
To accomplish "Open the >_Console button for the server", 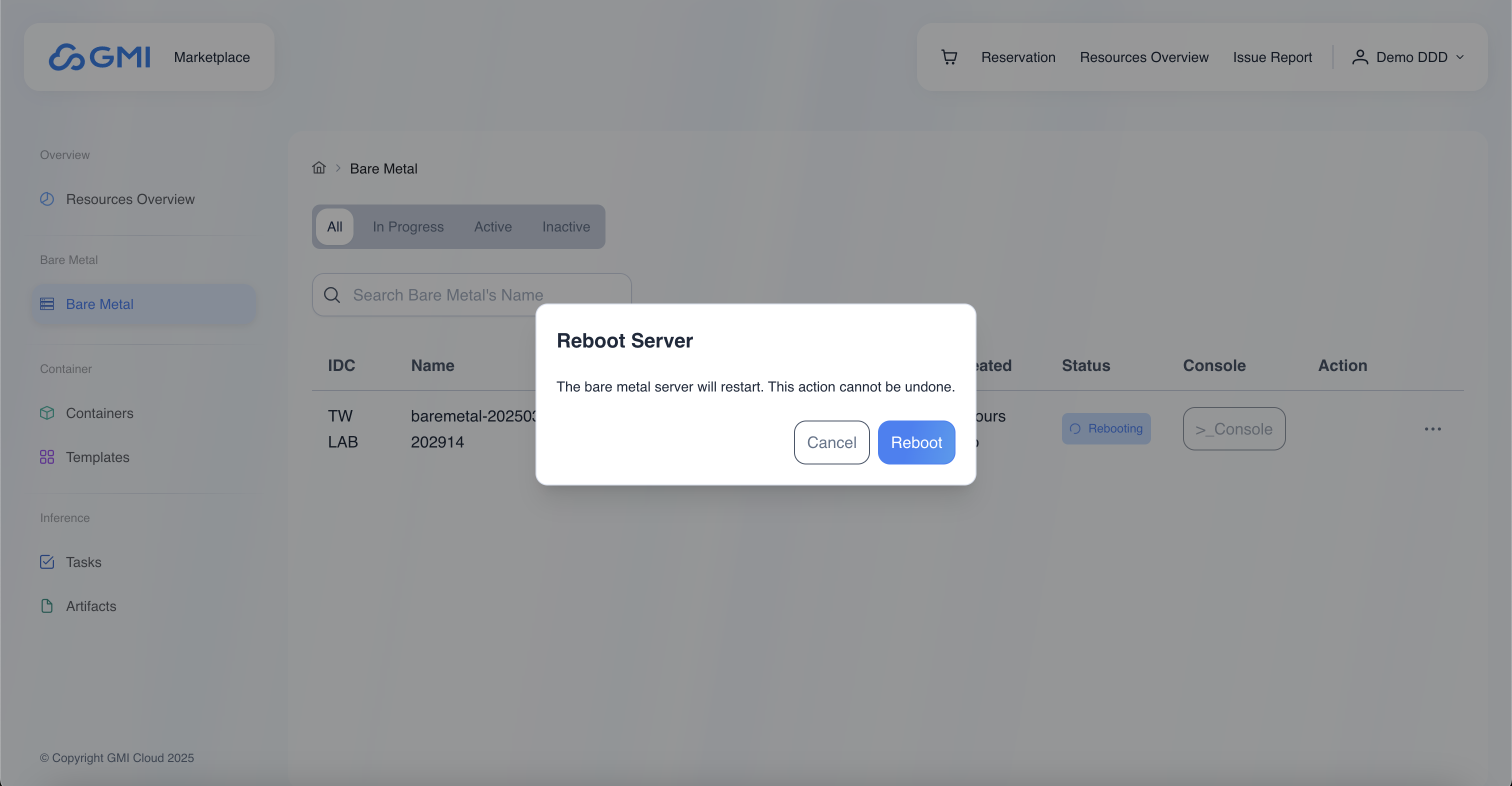I will tap(1234, 429).
